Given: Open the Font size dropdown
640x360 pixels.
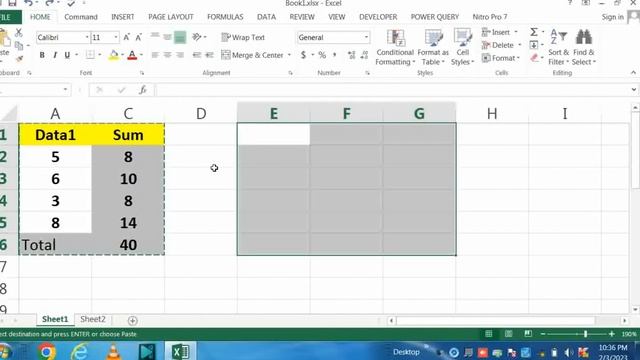Looking at the screenshot, I should pos(116,37).
